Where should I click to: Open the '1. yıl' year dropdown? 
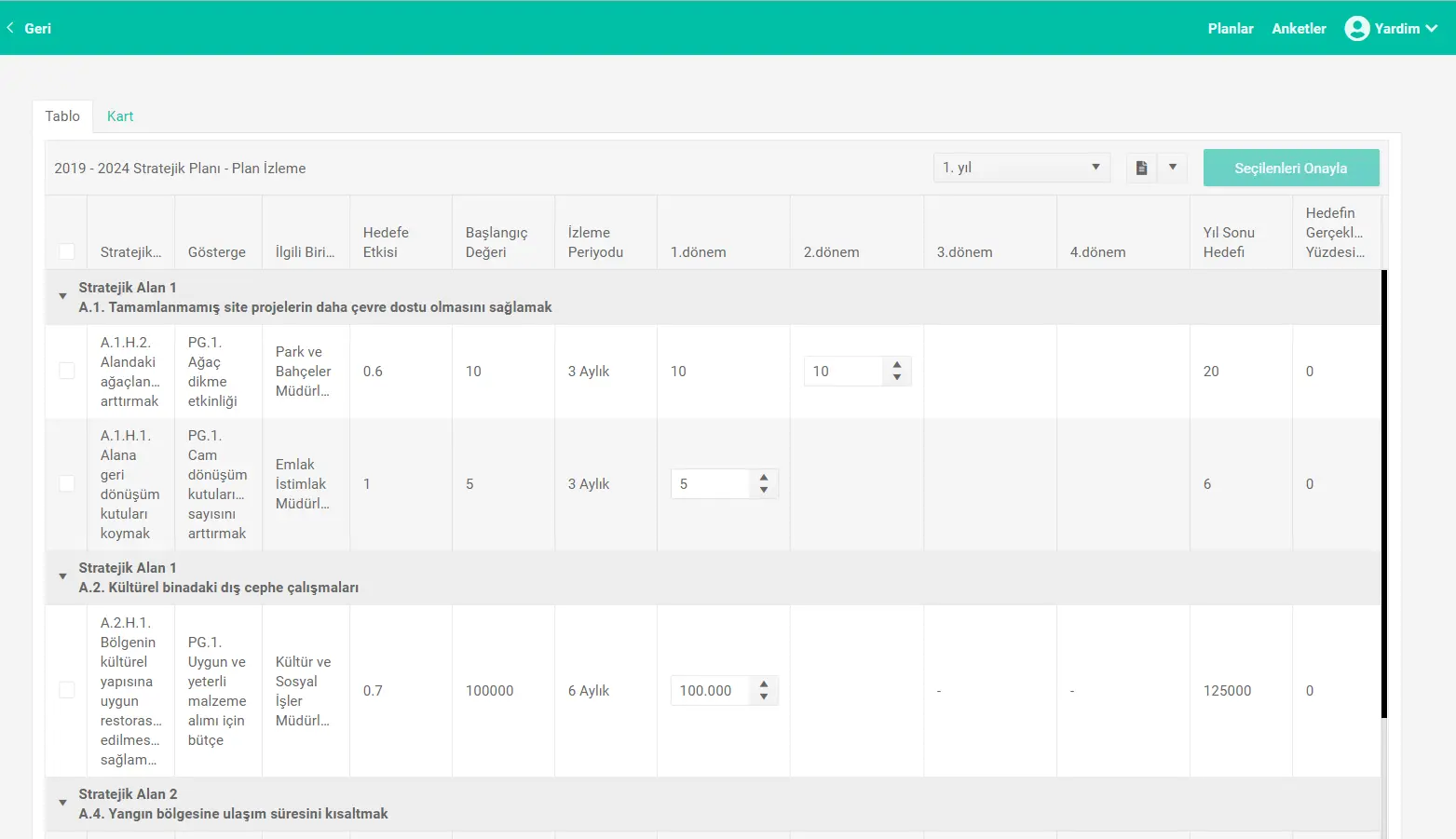coord(1021,168)
